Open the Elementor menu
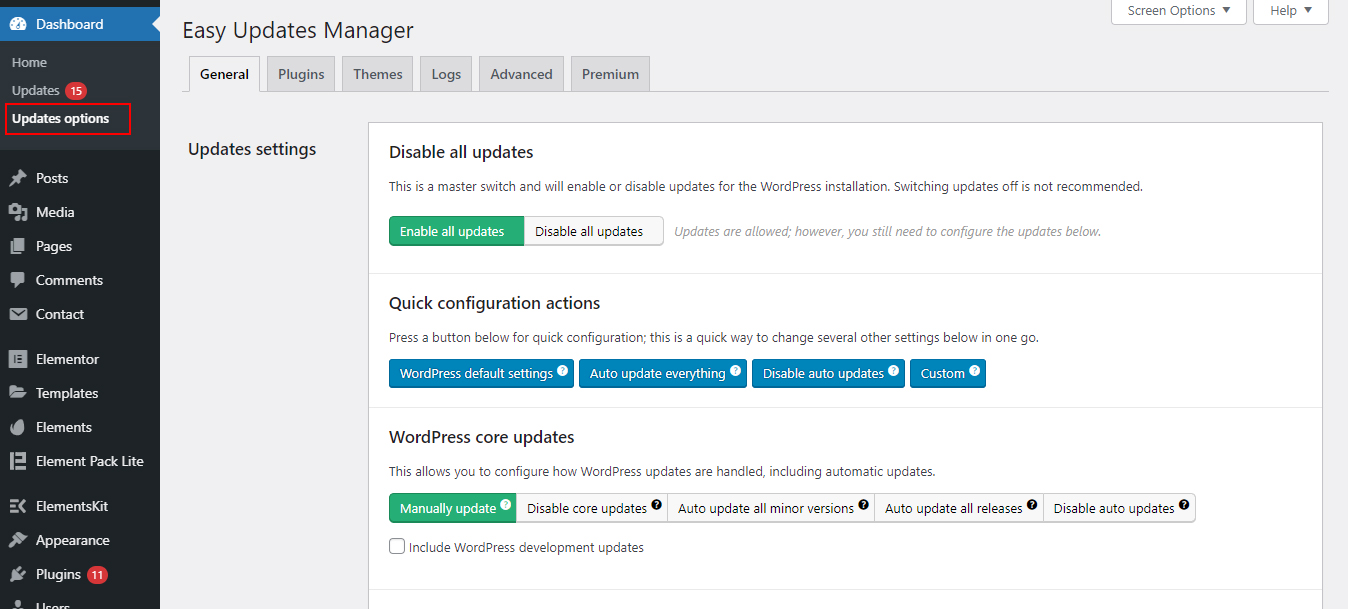Image resolution: width=1348 pixels, height=609 pixels. 80,359
